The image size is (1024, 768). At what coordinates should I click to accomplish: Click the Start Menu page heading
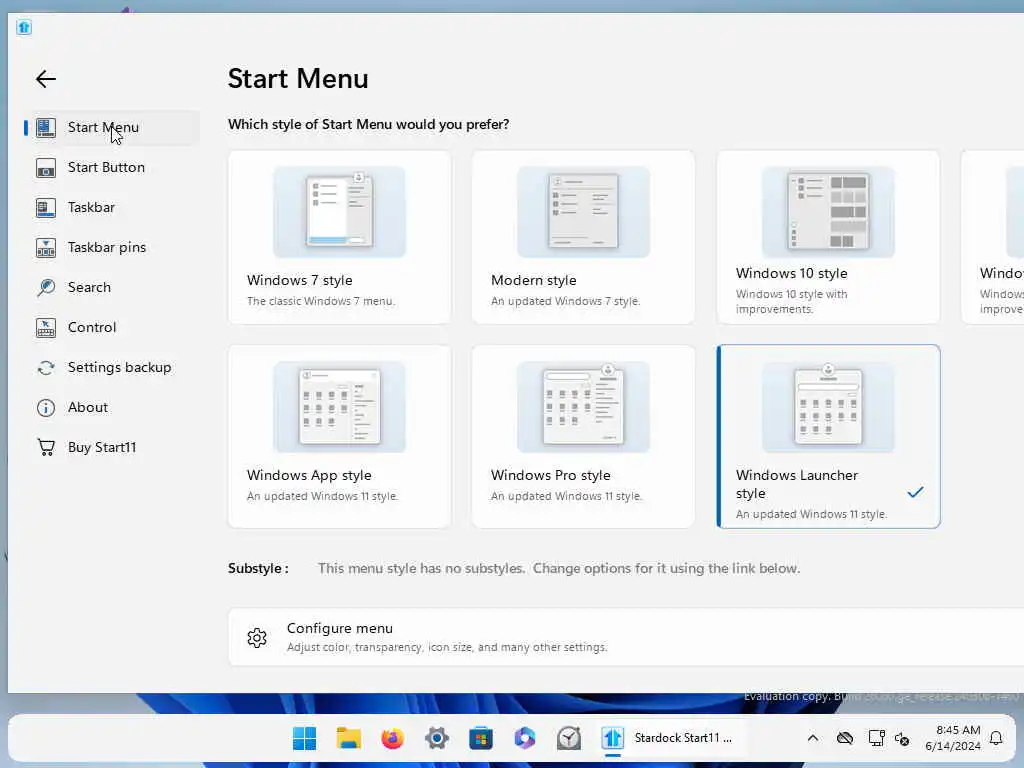click(298, 79)
